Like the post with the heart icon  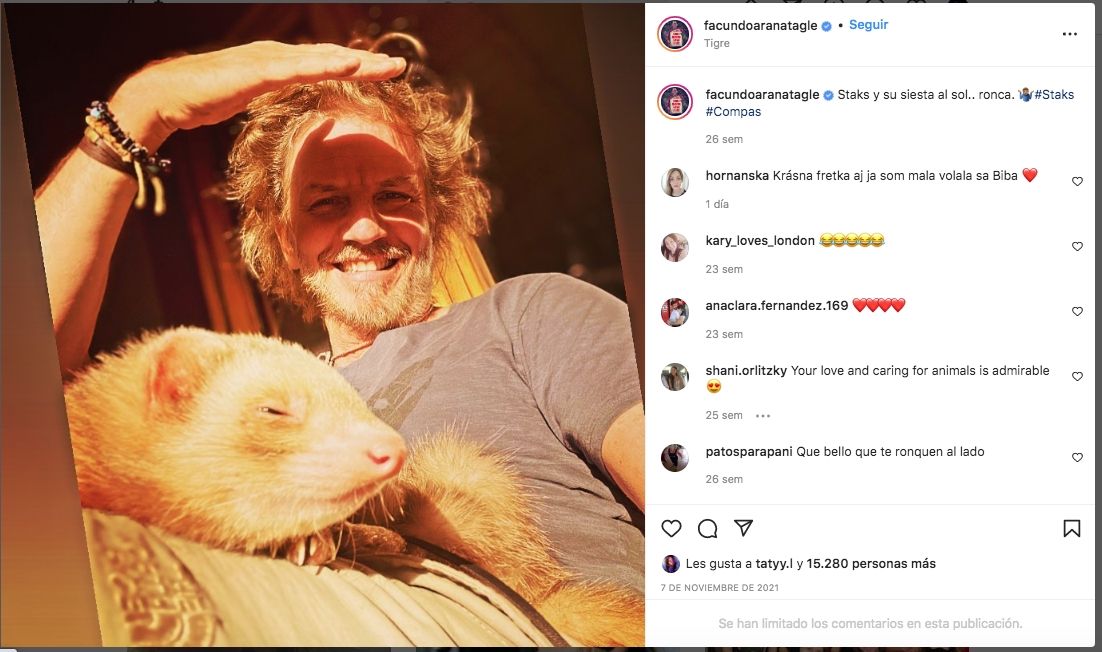click(x=672, y=528)
